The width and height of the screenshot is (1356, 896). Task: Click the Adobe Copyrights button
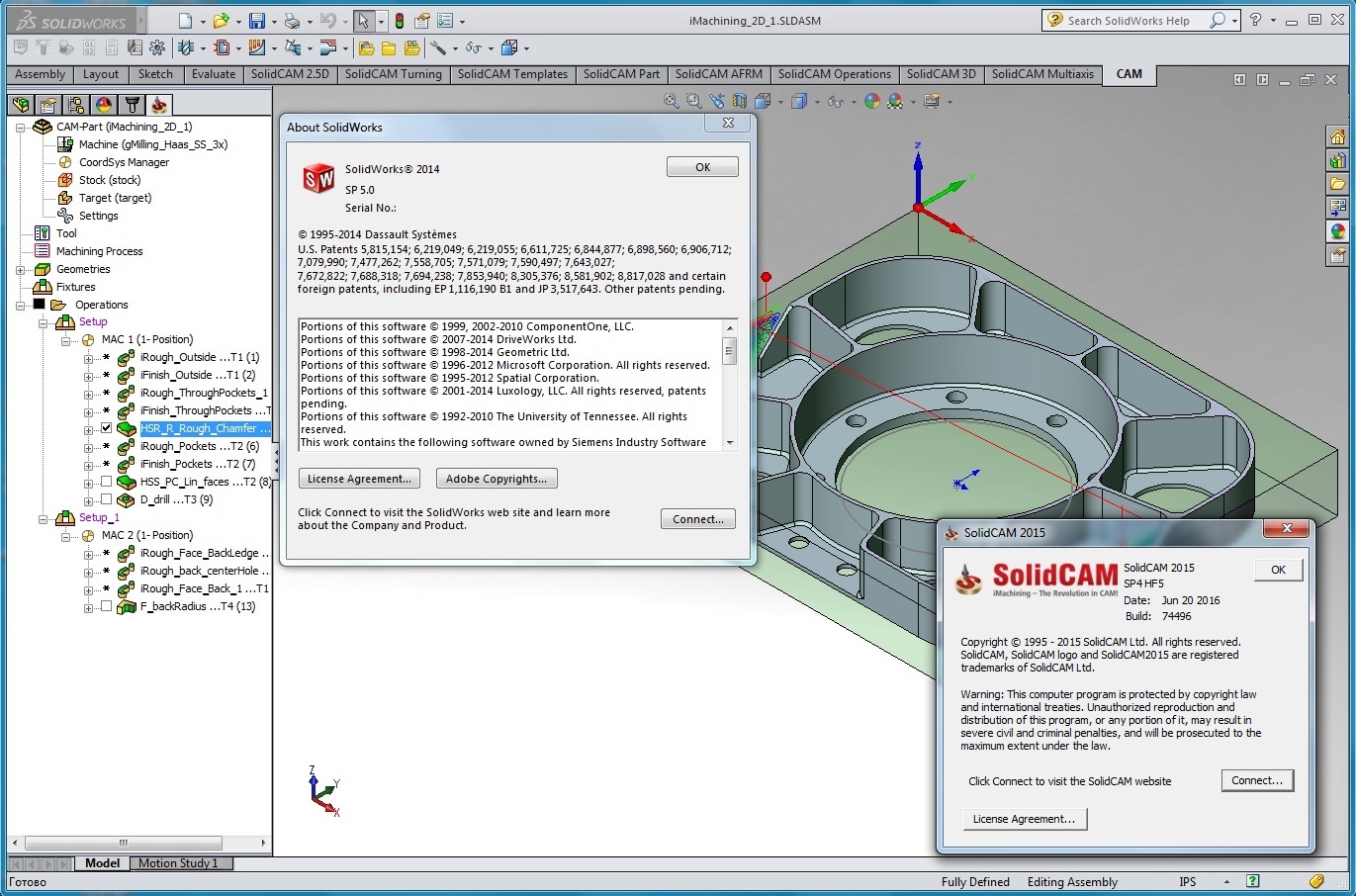pos(497,479)
